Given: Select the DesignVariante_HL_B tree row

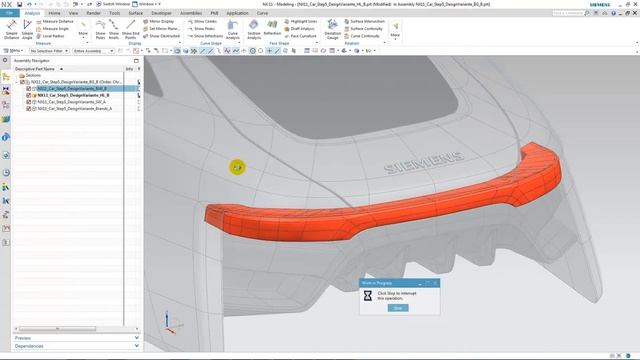Looking at the screenshot, I should 73,95.
